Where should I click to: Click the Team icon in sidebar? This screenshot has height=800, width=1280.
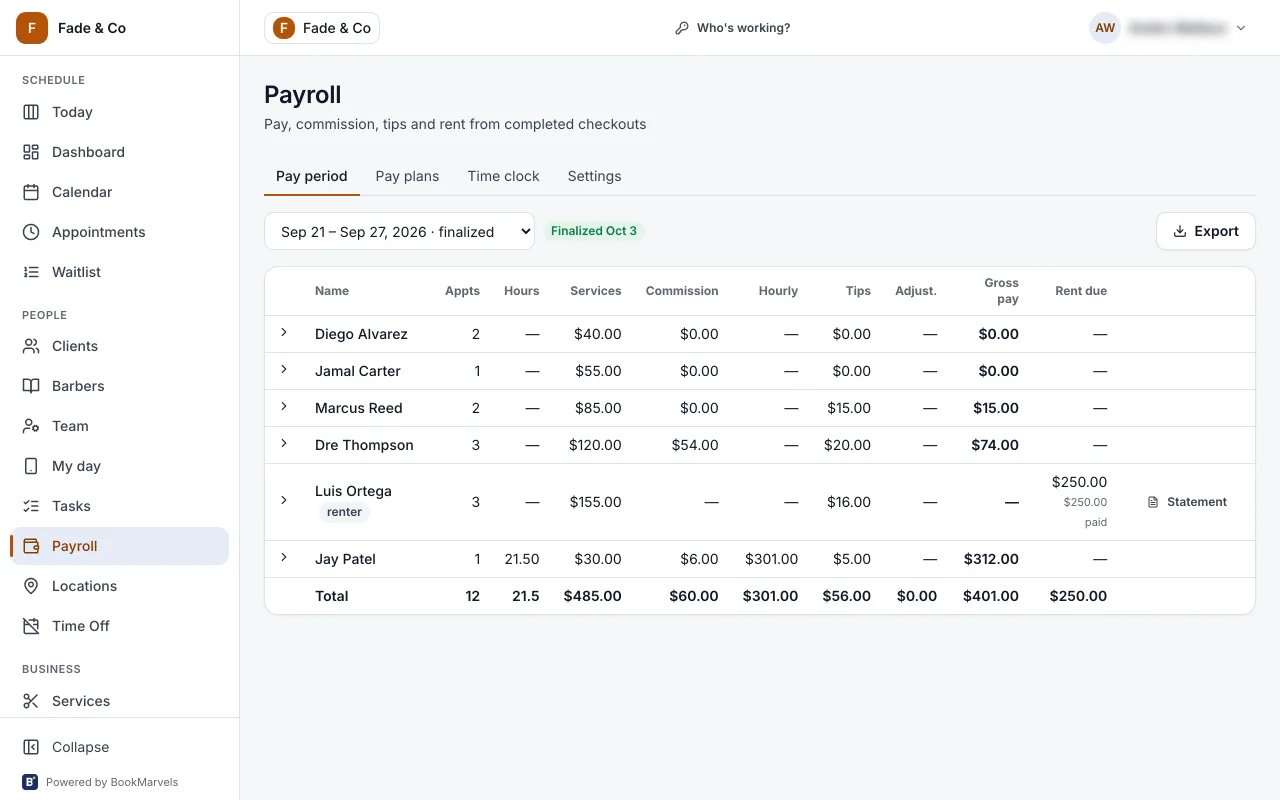point(31,426)
